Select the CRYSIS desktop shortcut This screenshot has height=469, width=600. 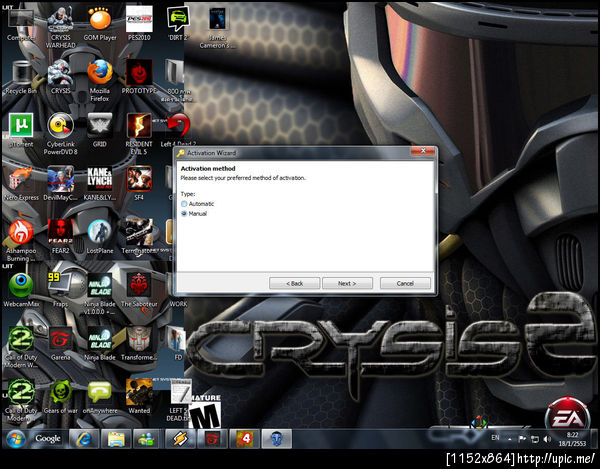(x=60, y=77)
